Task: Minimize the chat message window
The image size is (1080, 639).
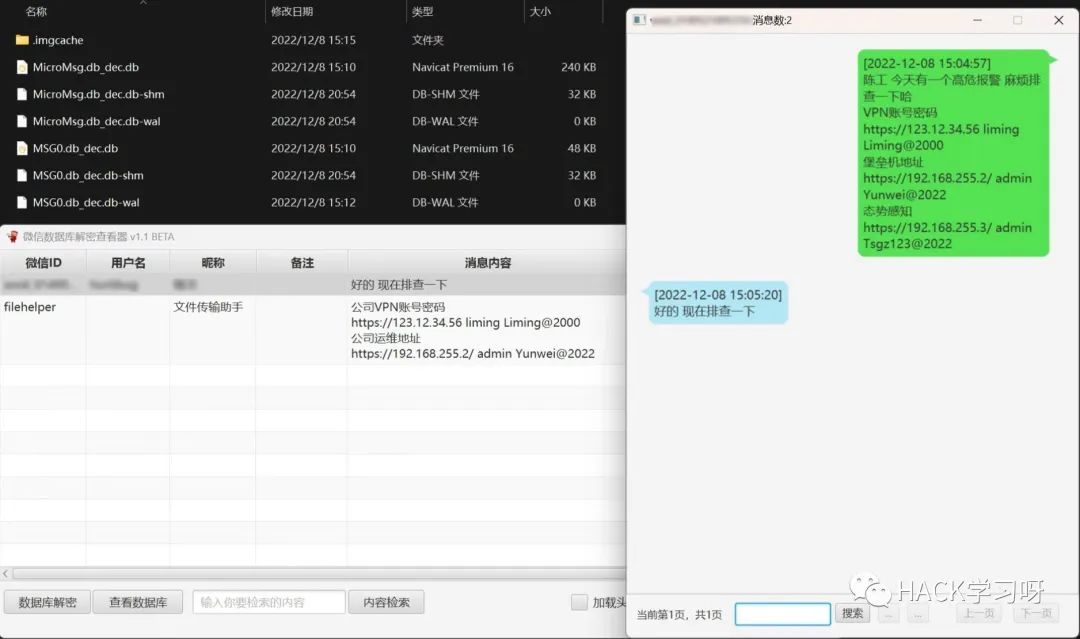Action: click(x=977, y=20)
